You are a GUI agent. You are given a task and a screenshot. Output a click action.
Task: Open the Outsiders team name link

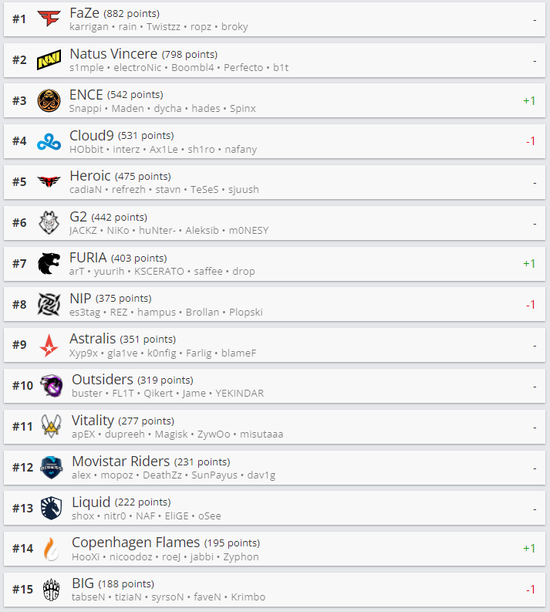coord(102,379)
